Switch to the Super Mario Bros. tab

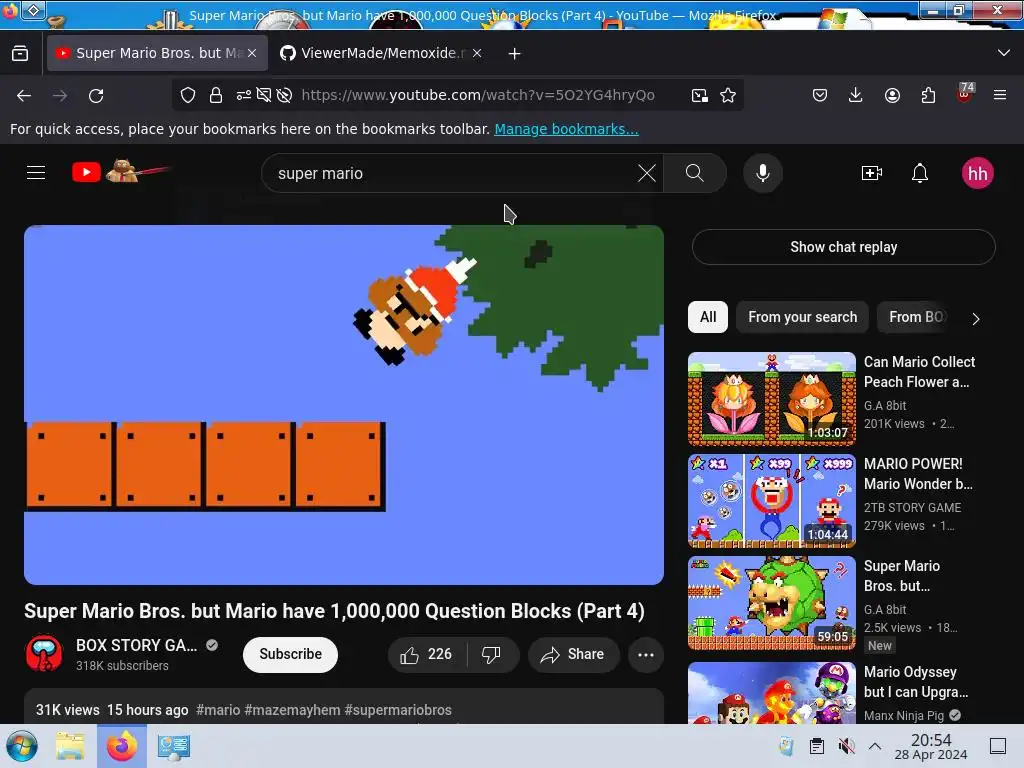tap(157, 53)
